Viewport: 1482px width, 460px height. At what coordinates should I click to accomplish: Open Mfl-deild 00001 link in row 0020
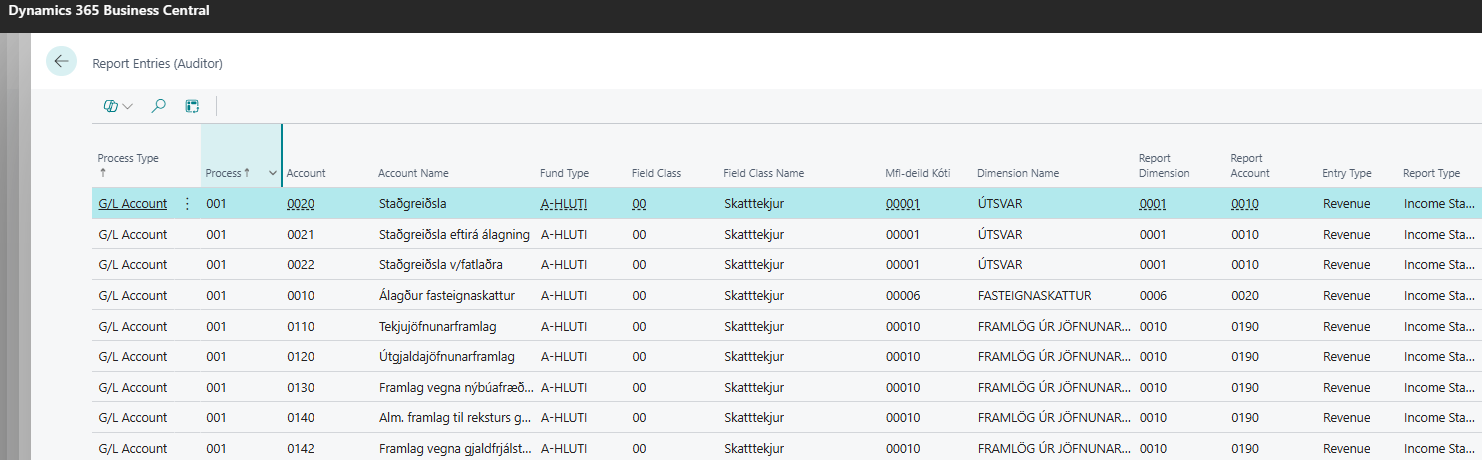(x=903, y=204)
